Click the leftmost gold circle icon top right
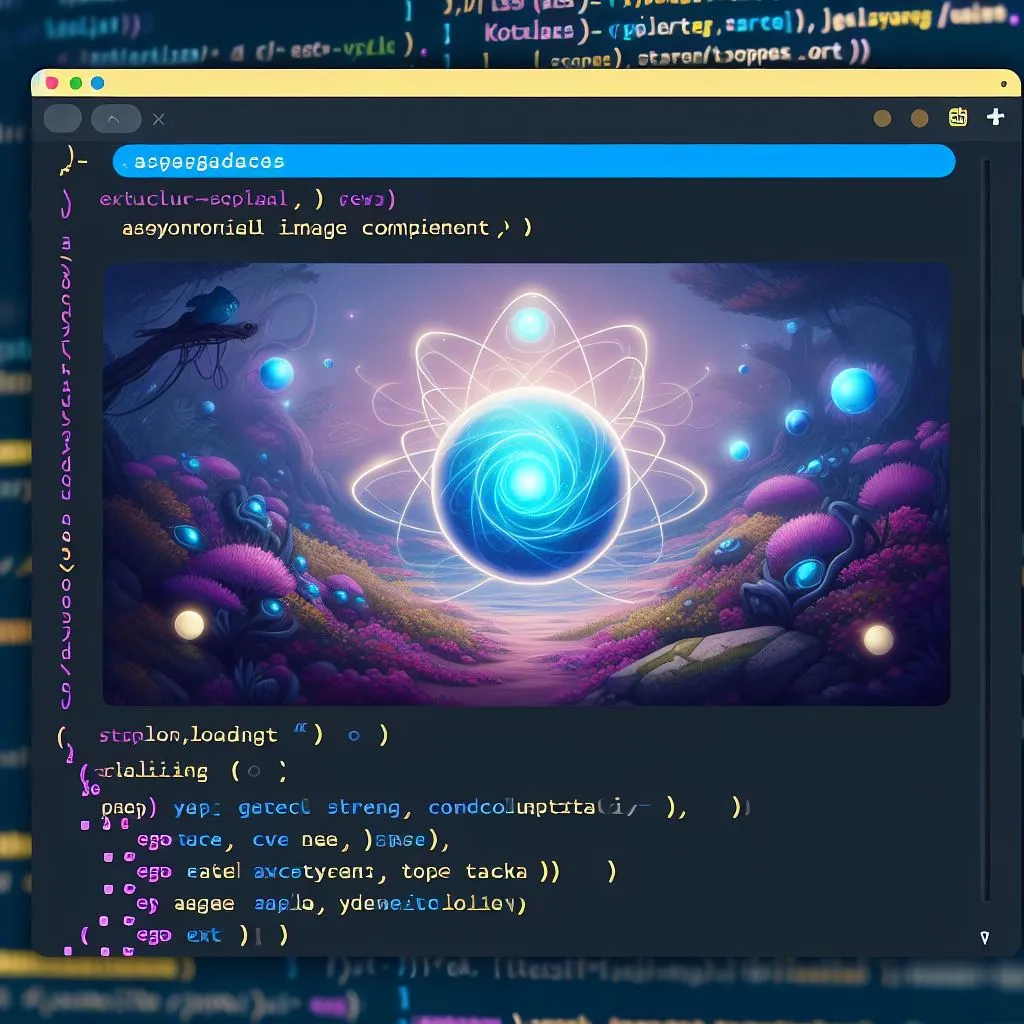Image resolution: width=1024 pixels, height=1024 pixels. pos(882,118)
